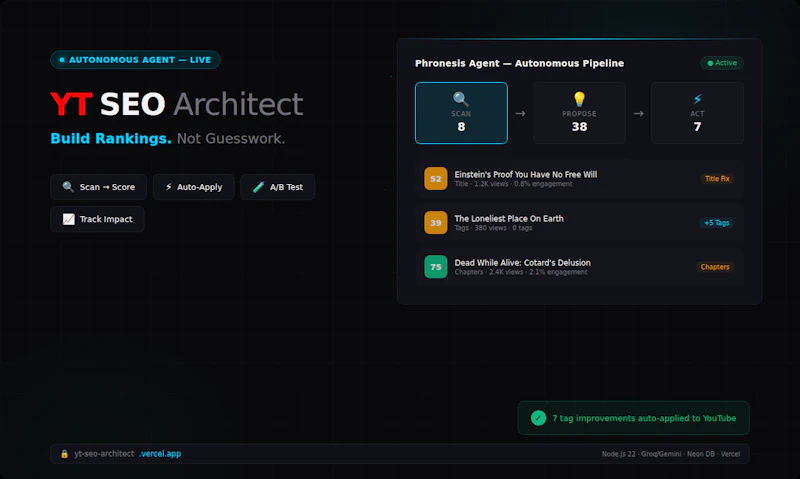Open the .vercel.app link
Viewport: 800px width, 479px height.
pyautogui.click(x=160, y=453)
